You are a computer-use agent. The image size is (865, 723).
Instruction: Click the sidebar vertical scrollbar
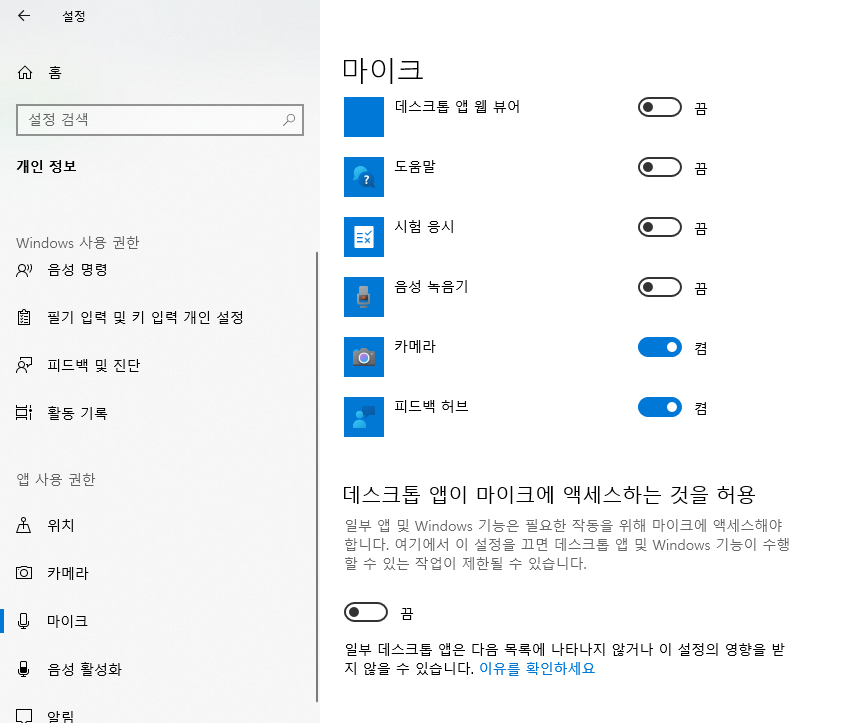point(317,477)
